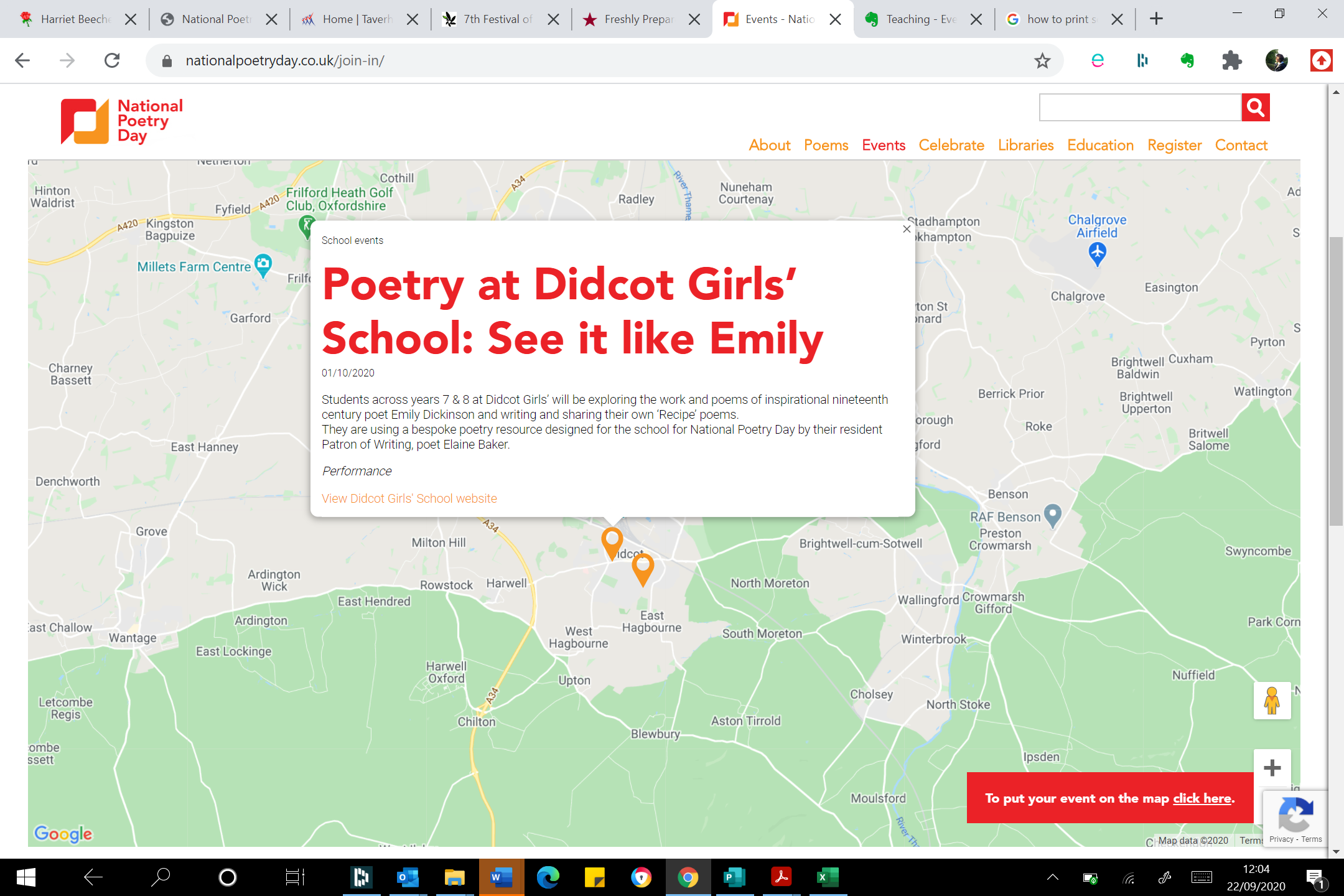This screenshot has width=1344, height=896.
Task: Click the lower orange Didcot map pin
Action: tap(643, 567)
